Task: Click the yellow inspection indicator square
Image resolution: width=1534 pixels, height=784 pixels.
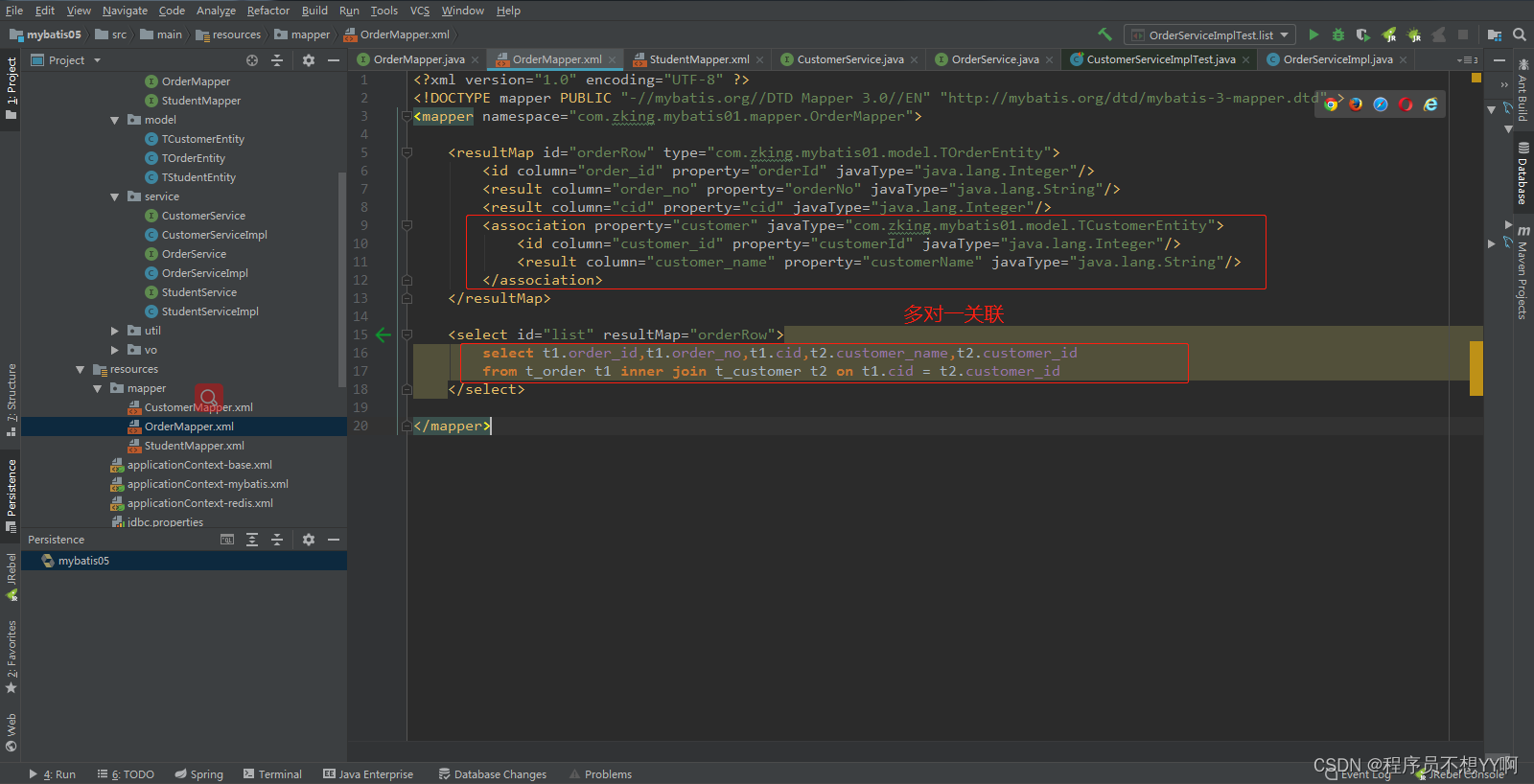Action: pyautogui.click(x=1476, y=78)
